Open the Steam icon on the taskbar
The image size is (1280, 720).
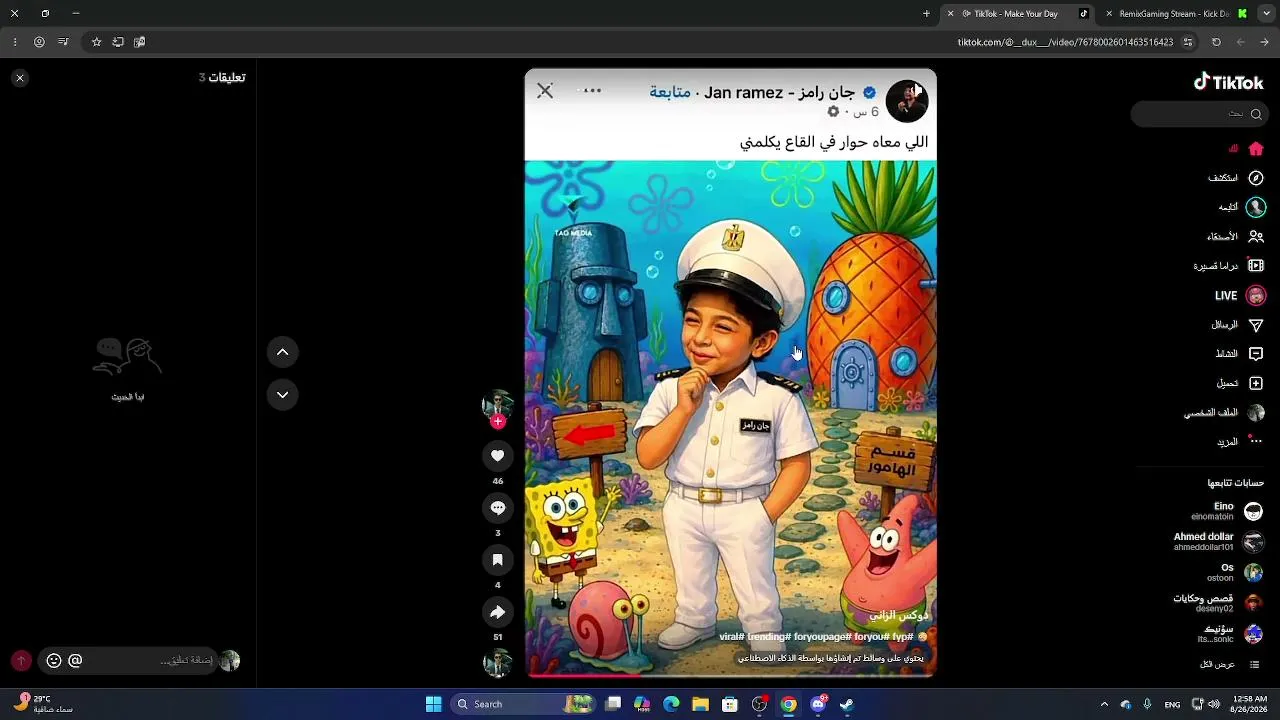pyautogui.click(x=846, y=704)
